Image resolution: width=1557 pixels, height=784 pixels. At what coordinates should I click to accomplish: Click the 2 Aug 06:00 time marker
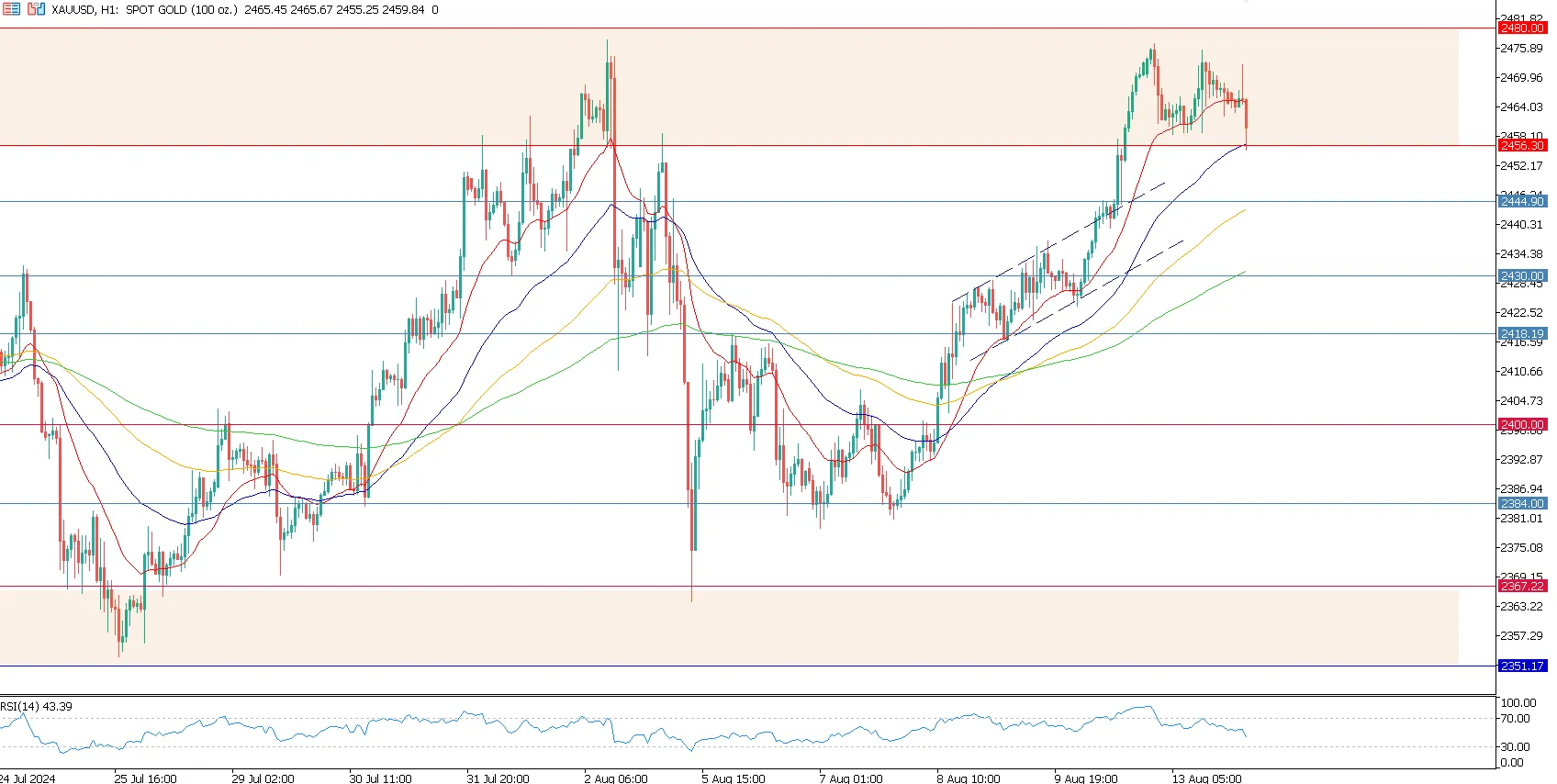point(615,778)
